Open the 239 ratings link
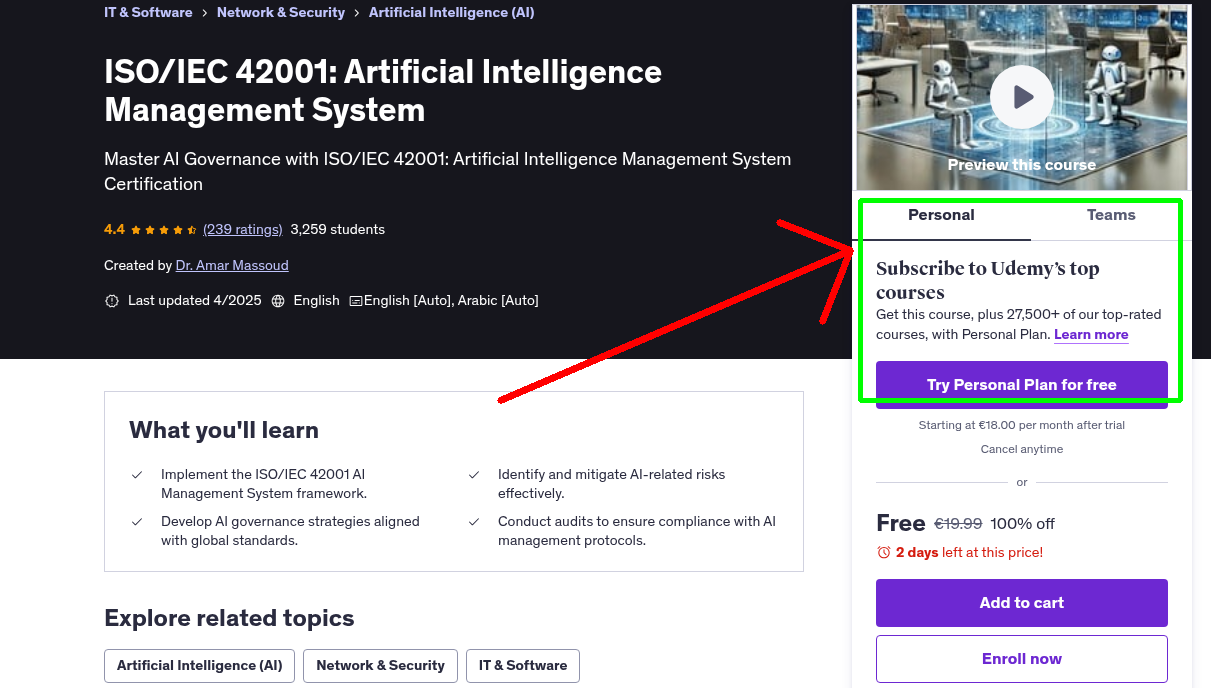This screenshot has height=688, width=1211. [x=243, y=229]
